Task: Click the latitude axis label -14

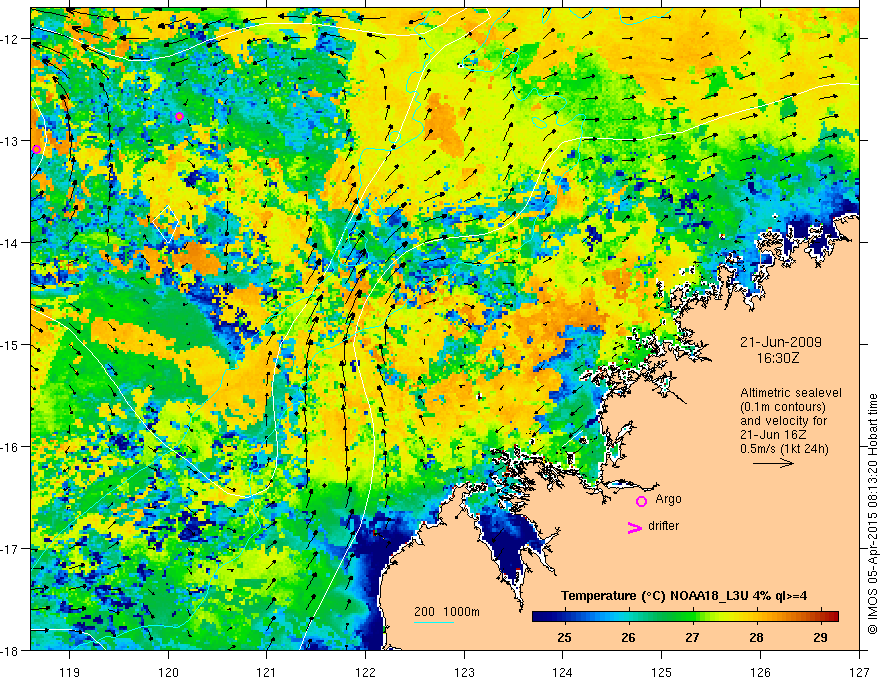Action: tap(10, 243)
